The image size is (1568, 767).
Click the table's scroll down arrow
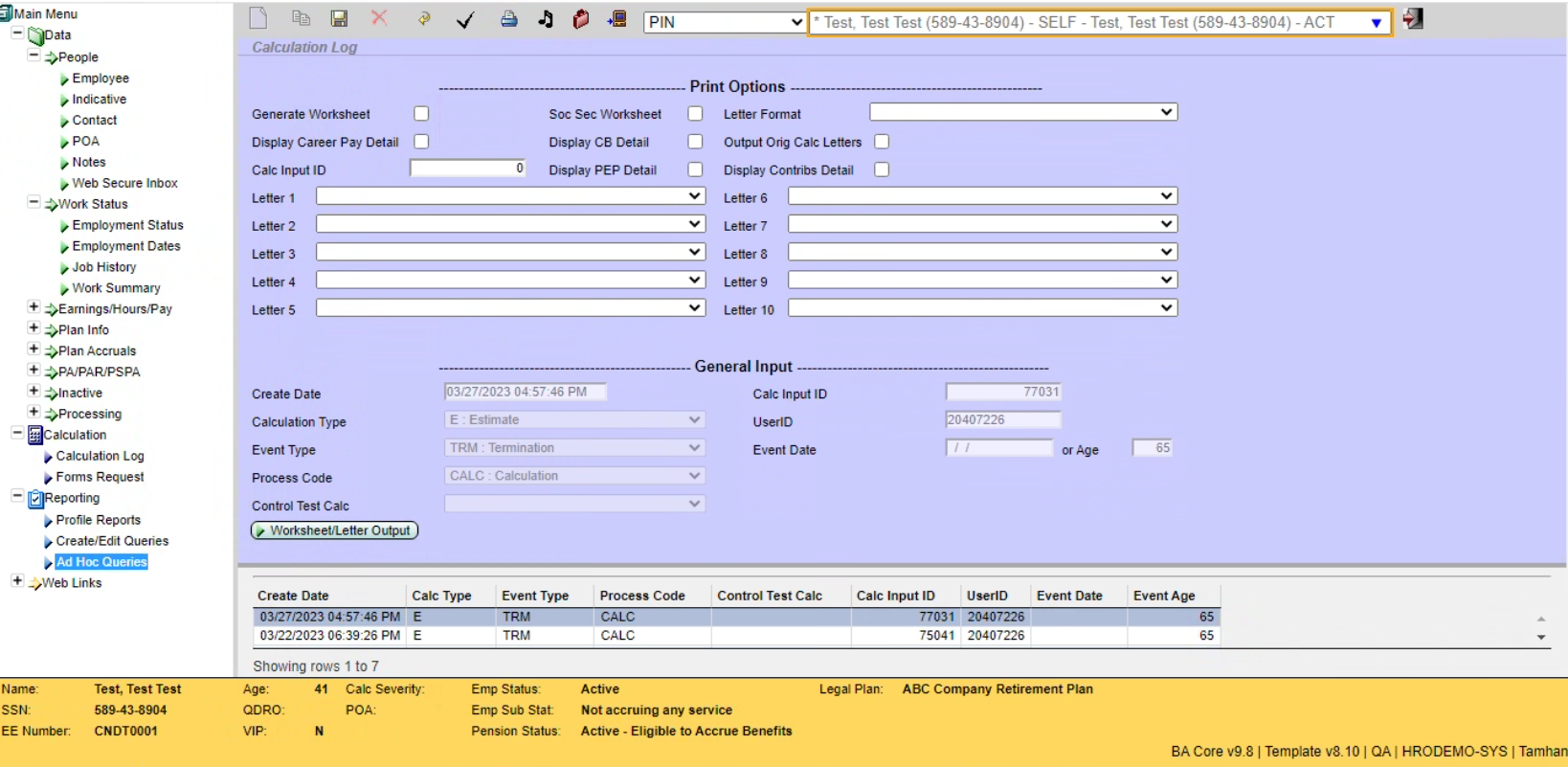click(1541, 637)
